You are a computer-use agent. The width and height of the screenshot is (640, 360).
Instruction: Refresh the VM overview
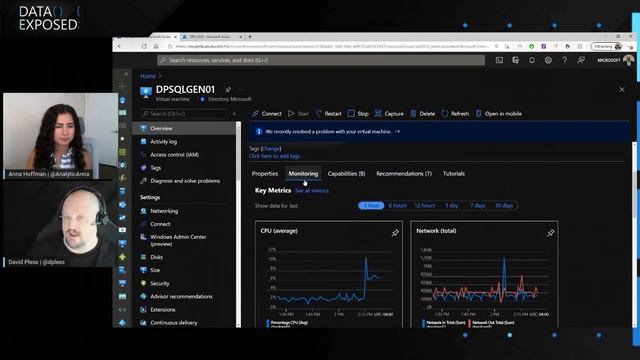[455, 113]
